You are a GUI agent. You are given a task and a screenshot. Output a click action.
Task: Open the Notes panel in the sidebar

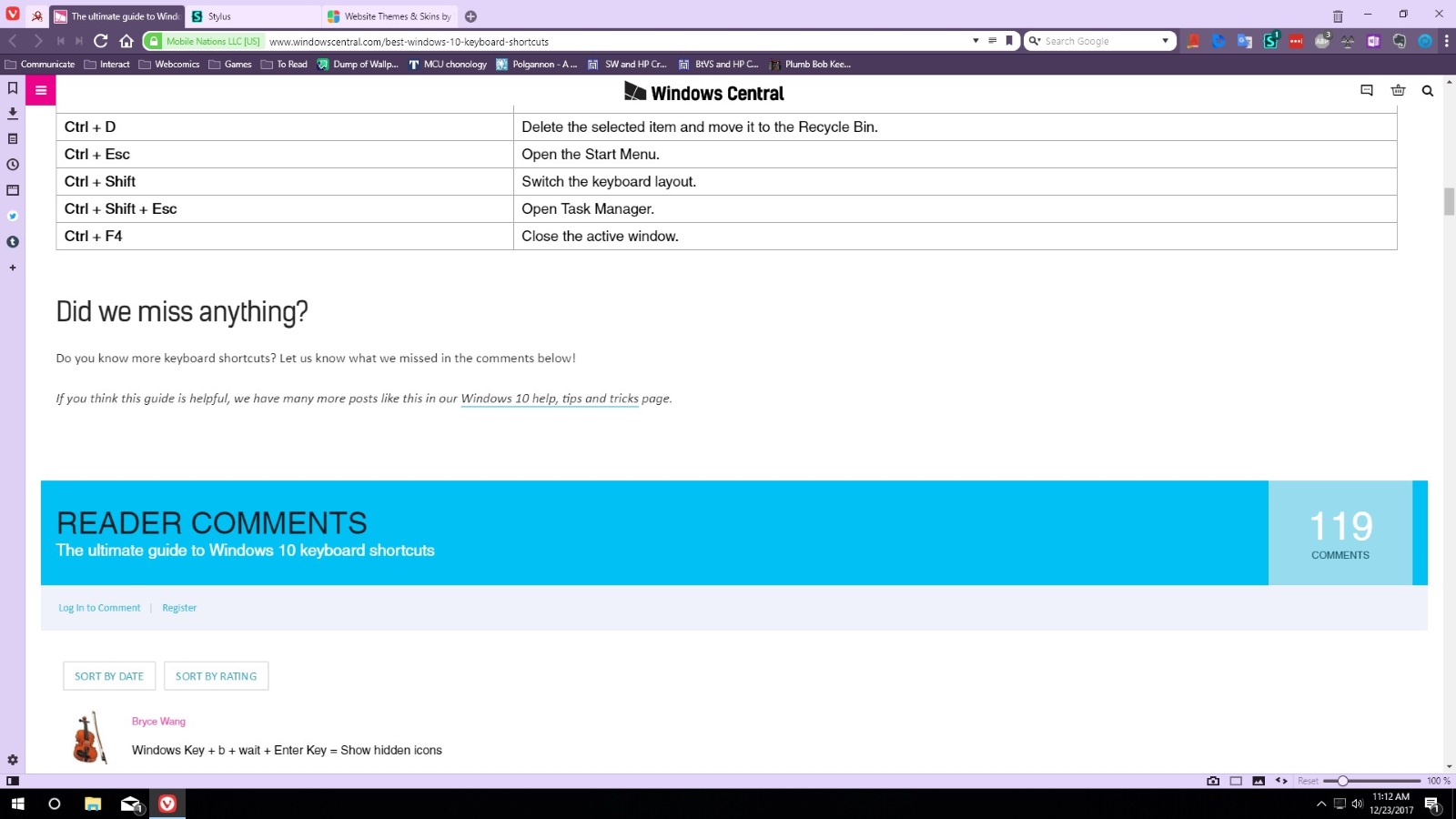point(13,139)
